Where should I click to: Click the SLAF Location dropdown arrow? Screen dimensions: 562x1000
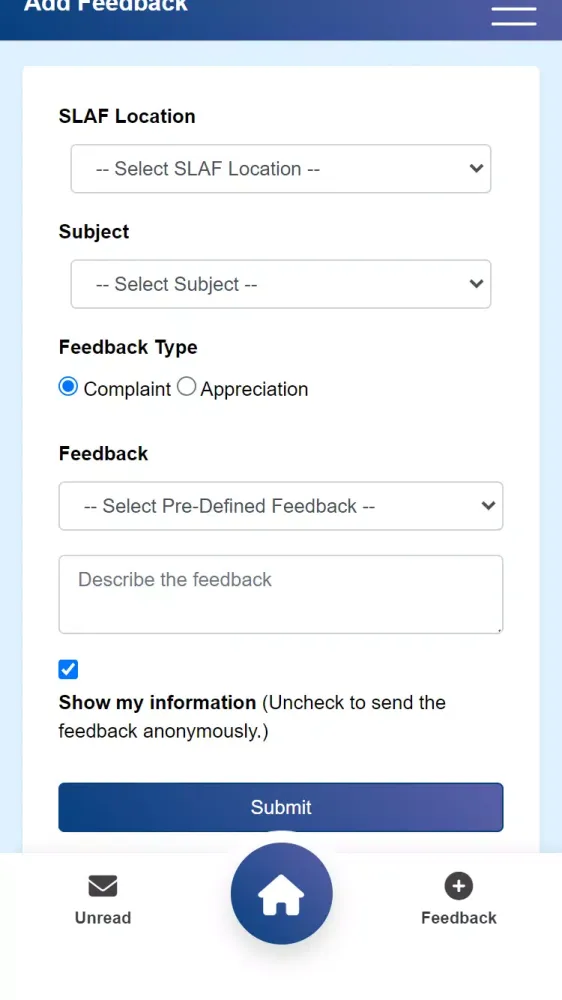tap(476, 168)
